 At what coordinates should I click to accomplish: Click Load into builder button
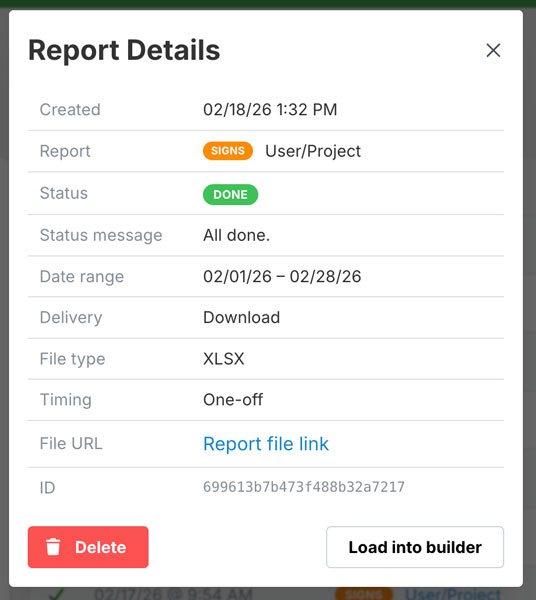pos(415,547)
